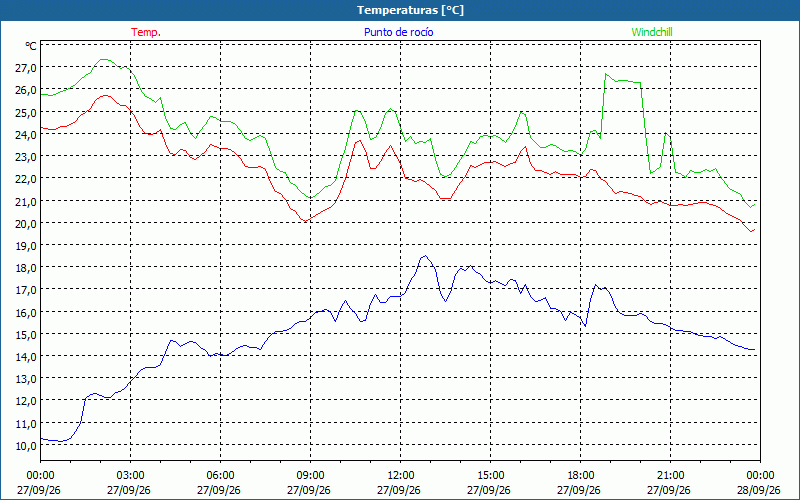Viewport: 800px width, 500px height.
Task: Click the 27,0 y-axis value
Action: 26,68
